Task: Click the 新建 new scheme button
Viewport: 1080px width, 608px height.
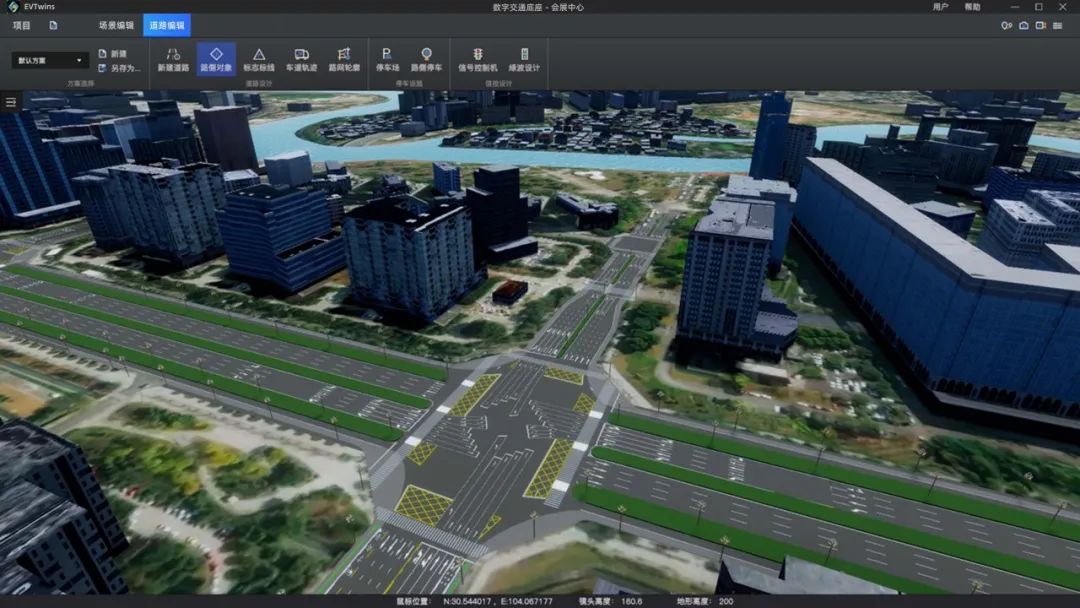Action: pos(113,54)
